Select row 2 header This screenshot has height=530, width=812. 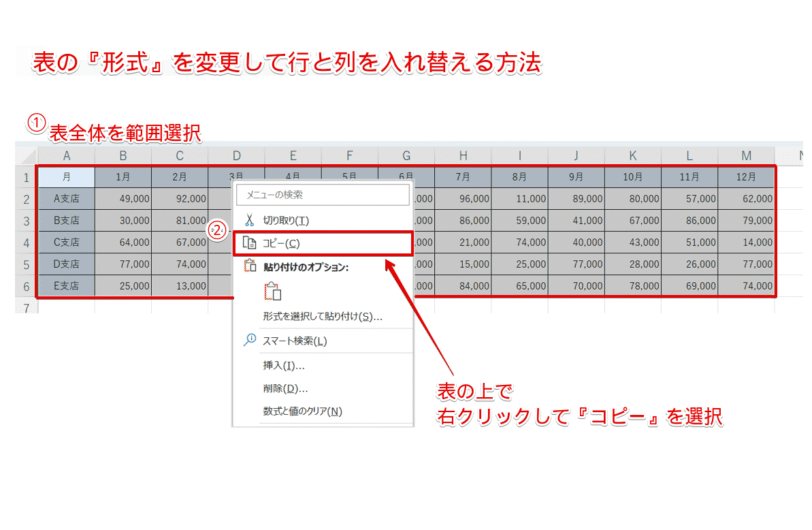click(x=26, y=199)
